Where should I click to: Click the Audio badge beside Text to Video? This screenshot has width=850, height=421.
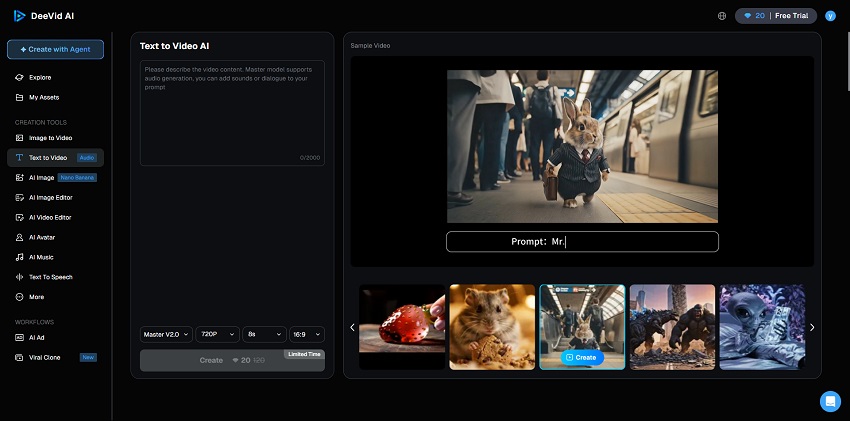coord(87,158)
